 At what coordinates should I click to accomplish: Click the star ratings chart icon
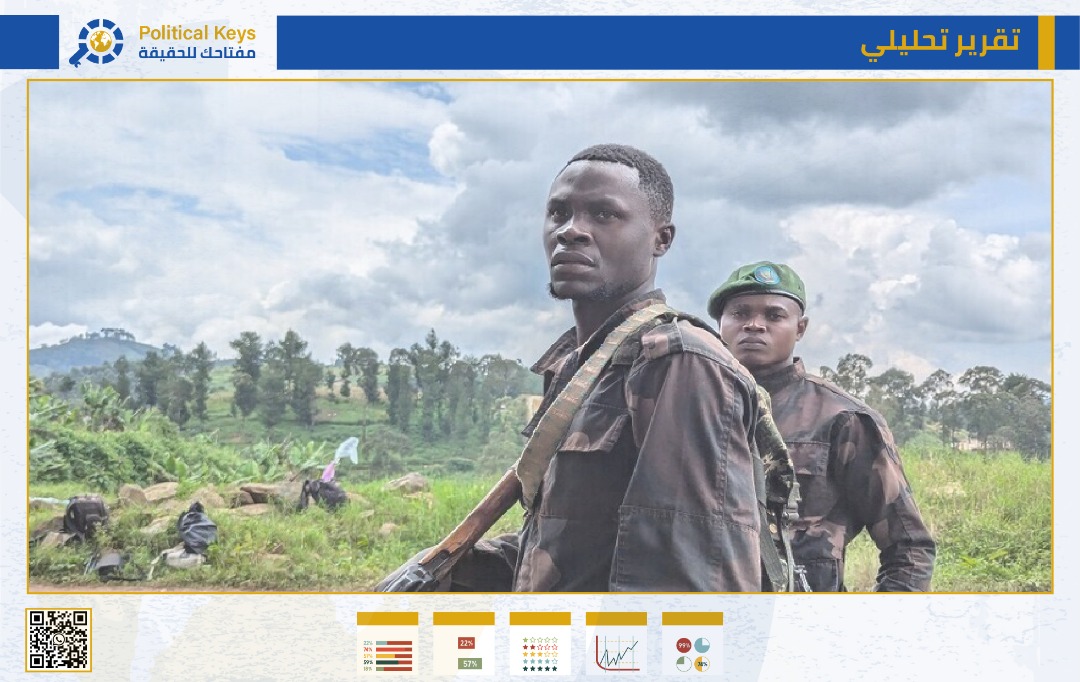tap(540, 644)
